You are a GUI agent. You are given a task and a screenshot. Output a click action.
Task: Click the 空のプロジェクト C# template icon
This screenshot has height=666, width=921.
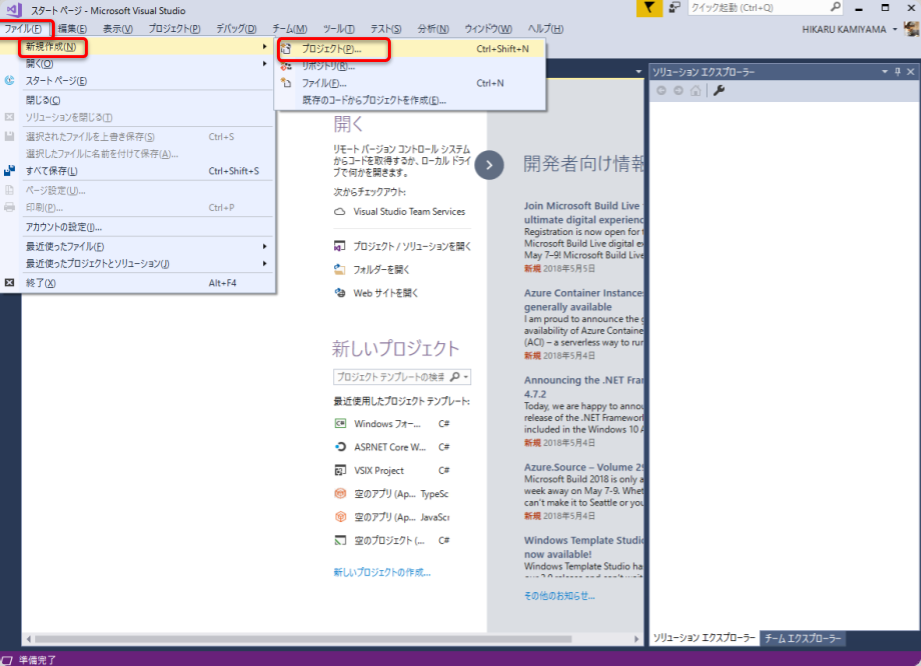pos(340,540)
